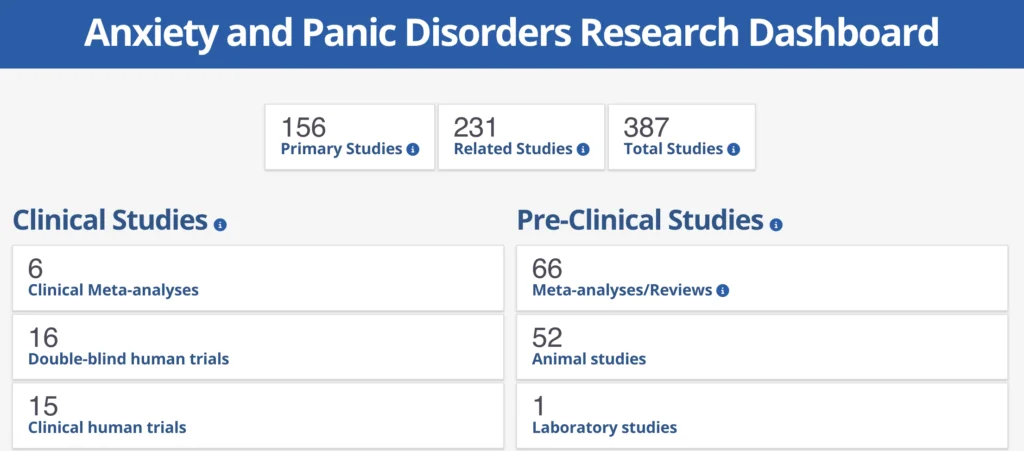Select the Clinical Studies section heading

point(110,220)
